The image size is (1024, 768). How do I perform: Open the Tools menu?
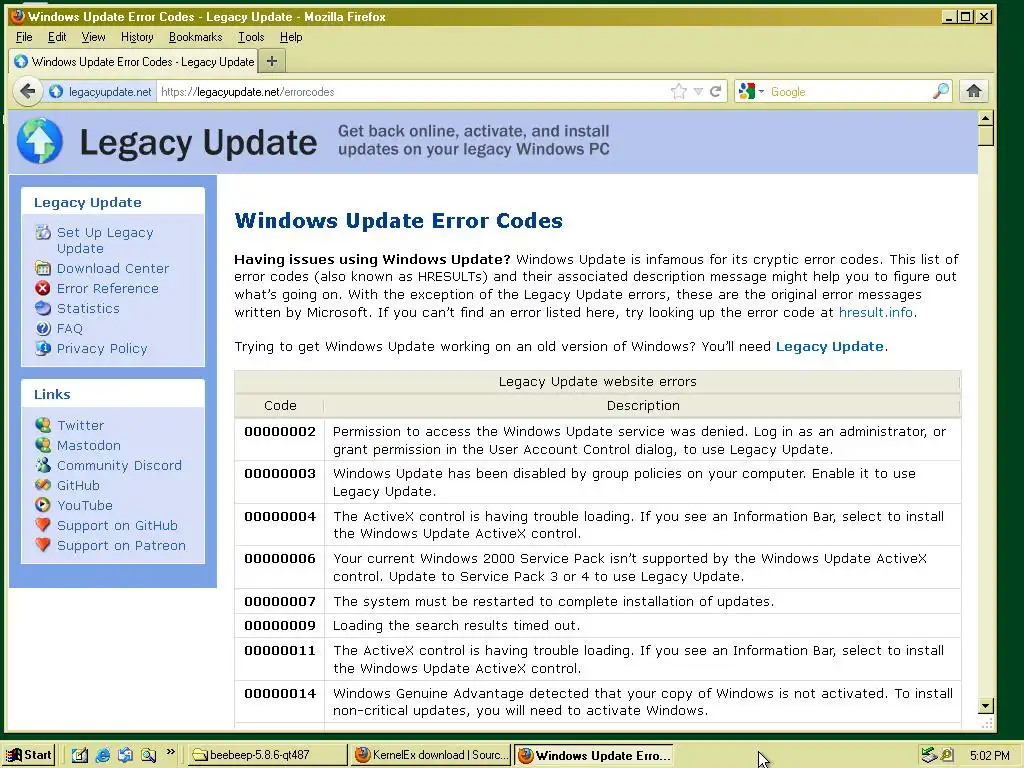pyautogui.click(x=251, y=37)
